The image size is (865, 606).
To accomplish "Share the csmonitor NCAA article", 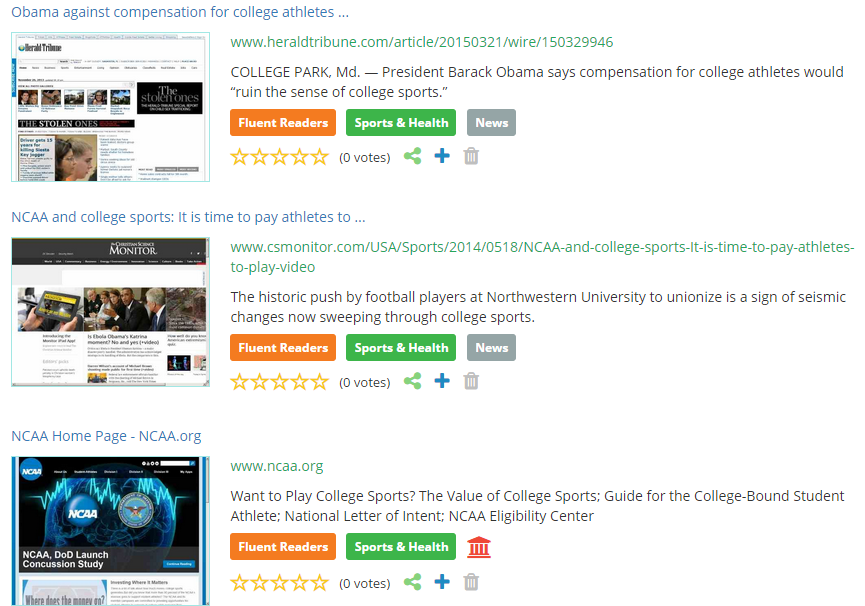I will pyautogui.click(x=413, y=381).
